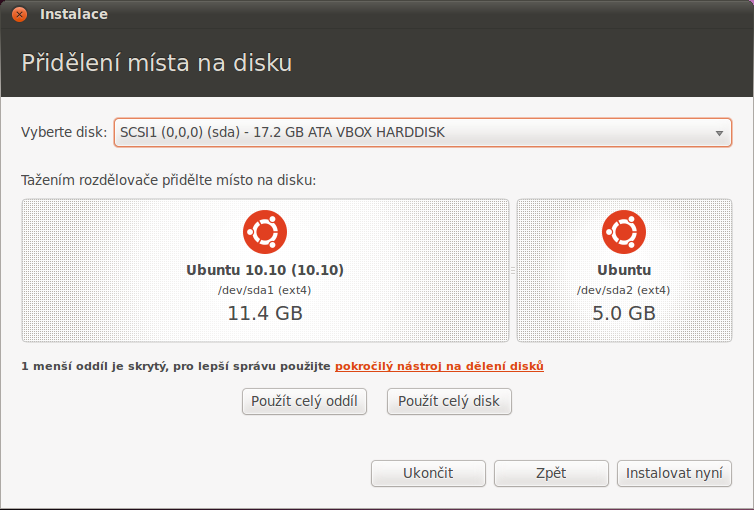
Task: Click the dropdown arrow of disk selector
Action: click(719, 133)
